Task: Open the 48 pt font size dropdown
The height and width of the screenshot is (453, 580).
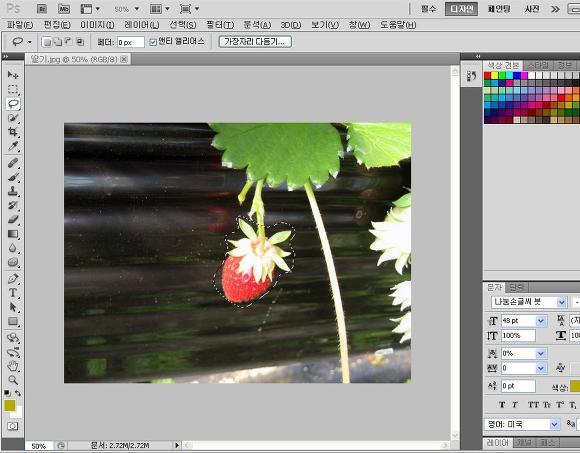Action: (541, 321)
